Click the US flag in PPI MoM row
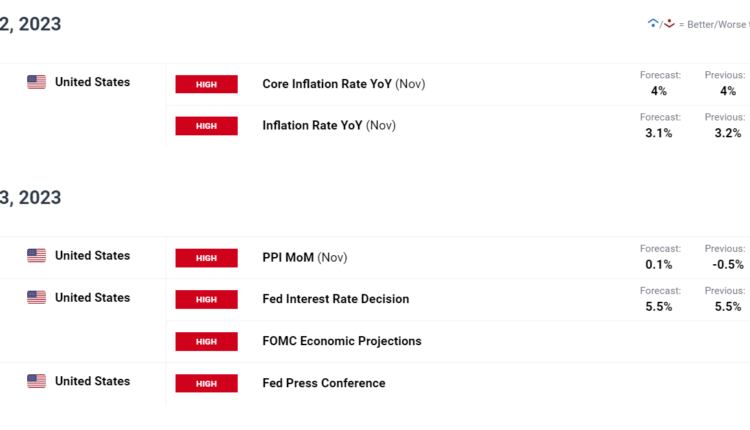The width and height of the screenshot is (750, 430). pos(36,256)
